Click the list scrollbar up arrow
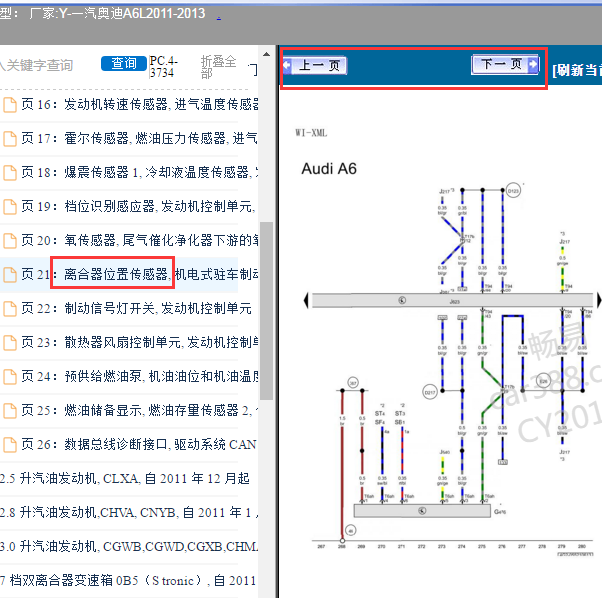The image size is (602, 598). coord(266,55)
